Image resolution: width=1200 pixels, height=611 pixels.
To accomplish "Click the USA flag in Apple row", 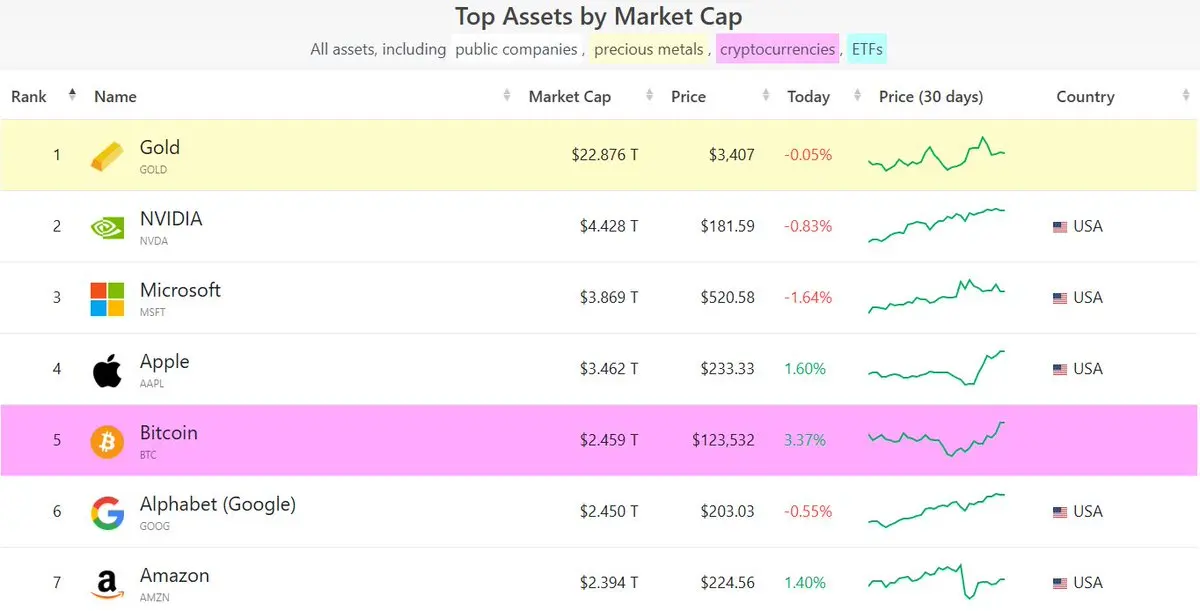I will [x=1060, y=370].
